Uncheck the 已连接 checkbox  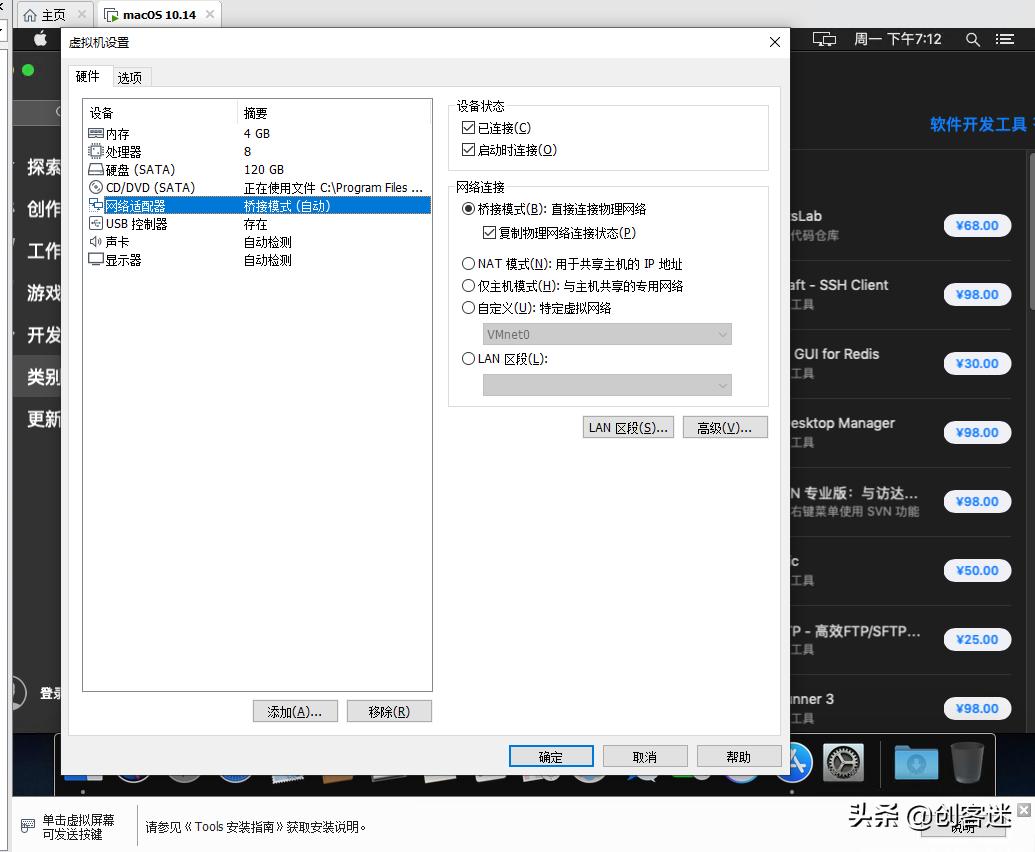click(x=468, y=127)
